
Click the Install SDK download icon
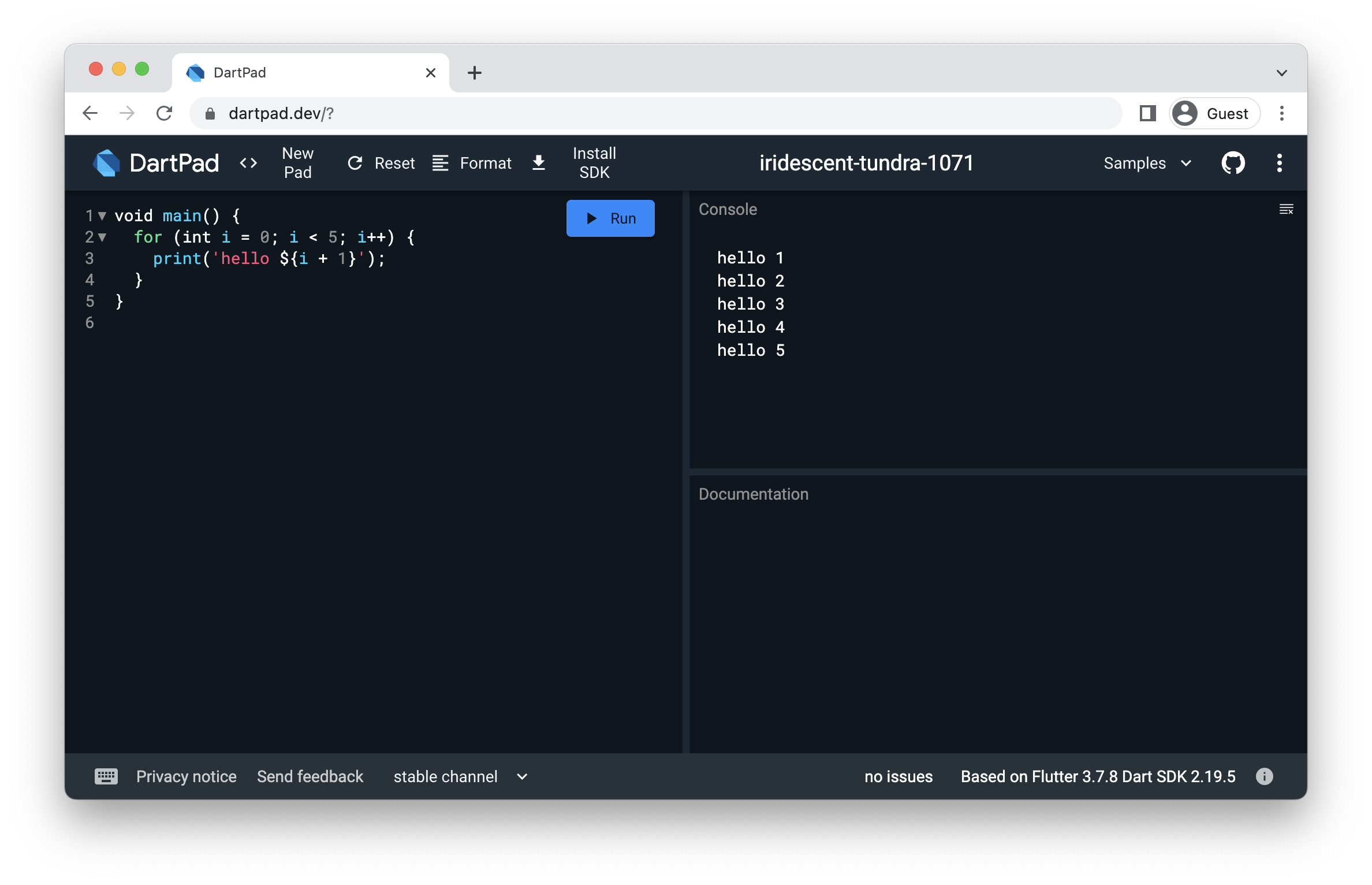click(x=538, y=163)
